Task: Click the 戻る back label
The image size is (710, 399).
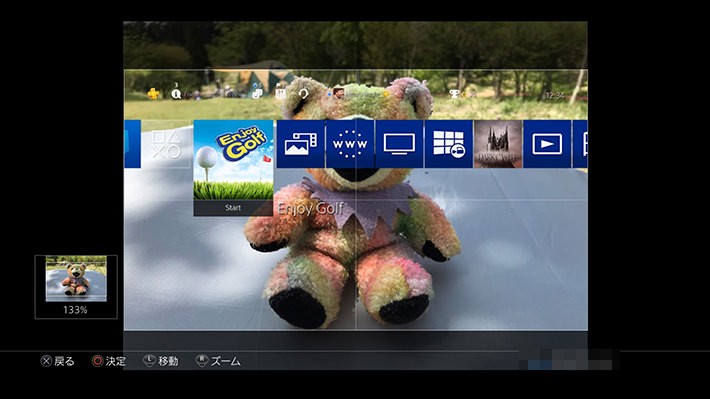Action: pyautogui.click(x=64, y=361)
